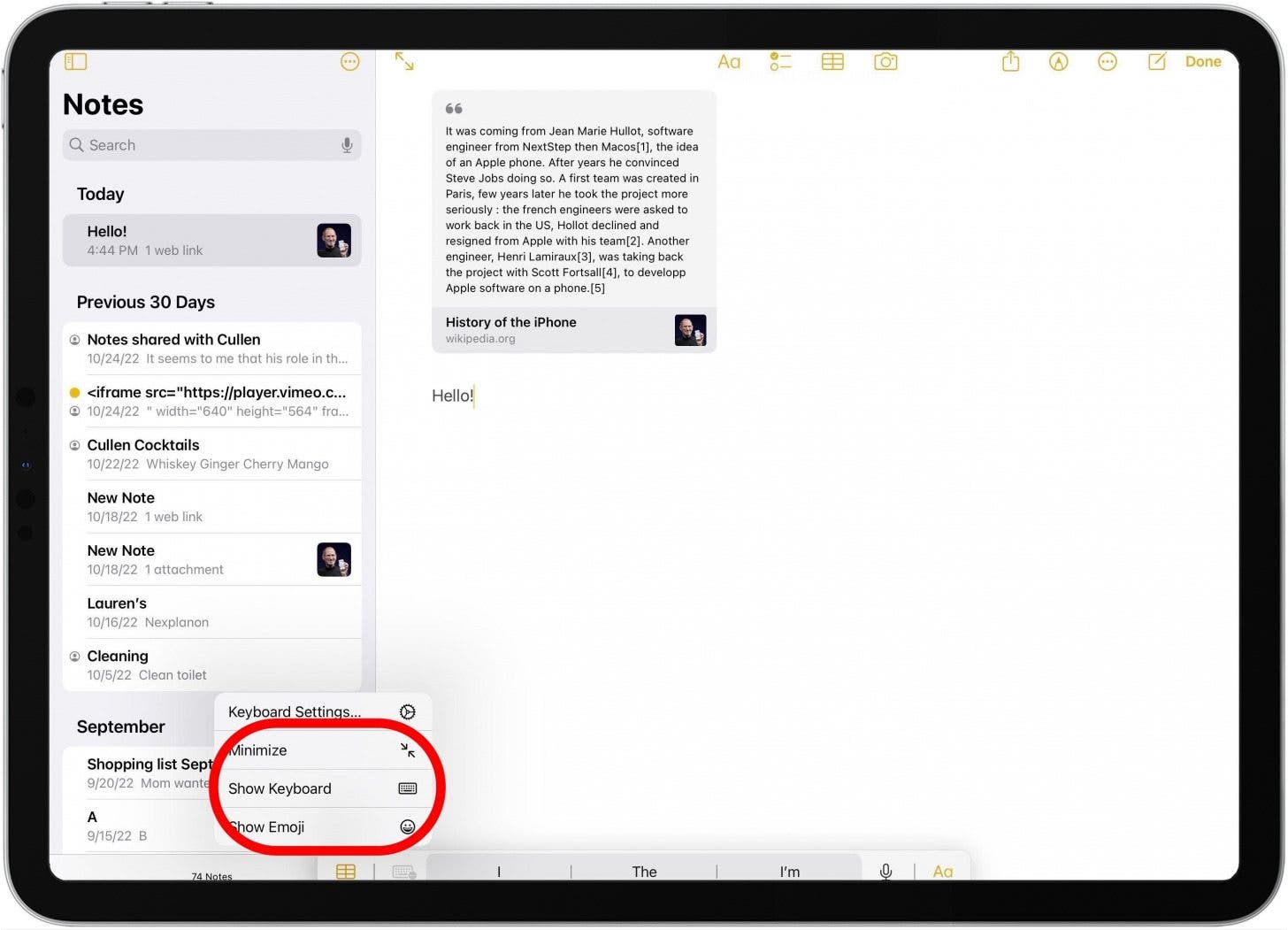The width and height of the screenshot is (1288, 930).
Task: Share the current note
Action: pyautogui.click(x=1010, y=61)
